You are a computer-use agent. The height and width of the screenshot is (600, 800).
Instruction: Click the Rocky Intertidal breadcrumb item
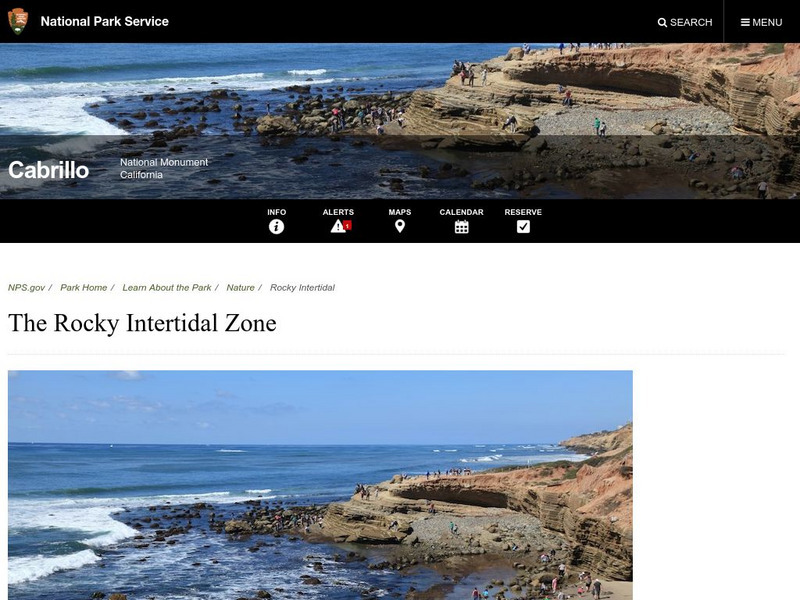[302, 288]
